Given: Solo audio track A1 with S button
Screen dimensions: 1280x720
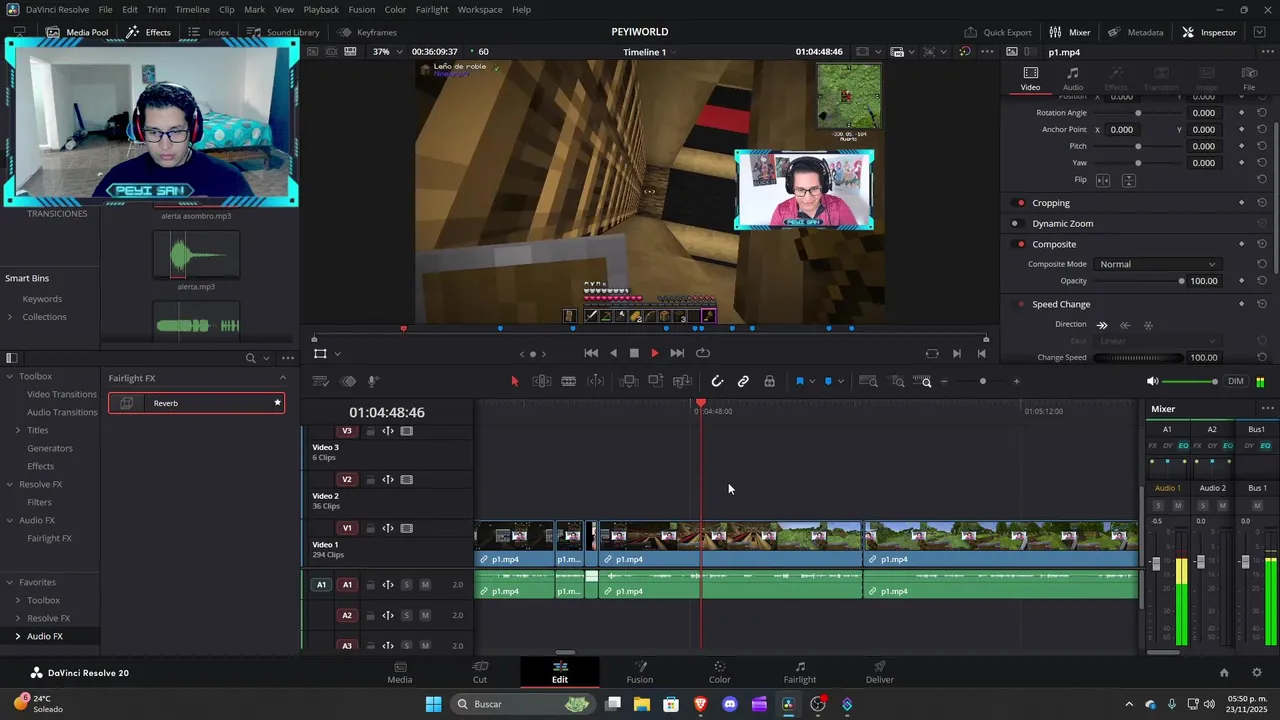Looking at the screenshot, I should click(x=406, y=585).
